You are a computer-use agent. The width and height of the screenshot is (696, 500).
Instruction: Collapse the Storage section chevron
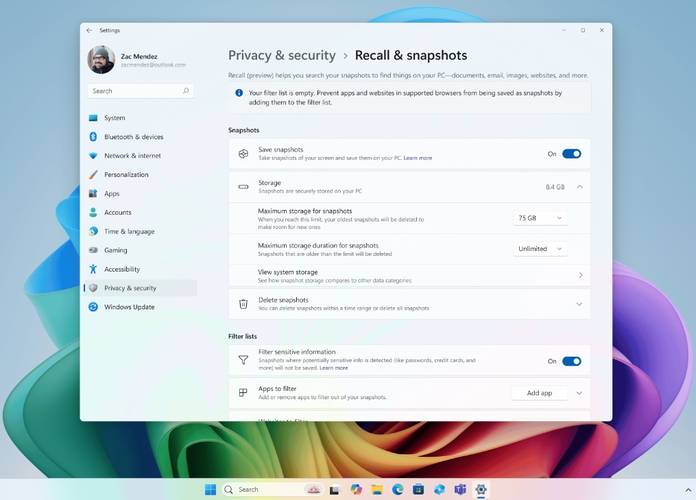tap(580, 187)
